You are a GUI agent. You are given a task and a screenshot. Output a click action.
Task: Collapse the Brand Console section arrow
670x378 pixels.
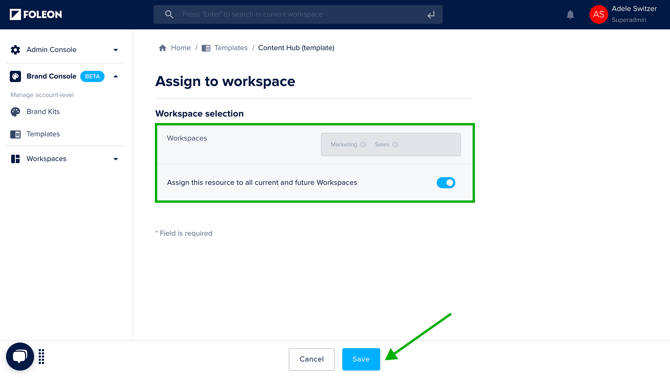(115, 76)
